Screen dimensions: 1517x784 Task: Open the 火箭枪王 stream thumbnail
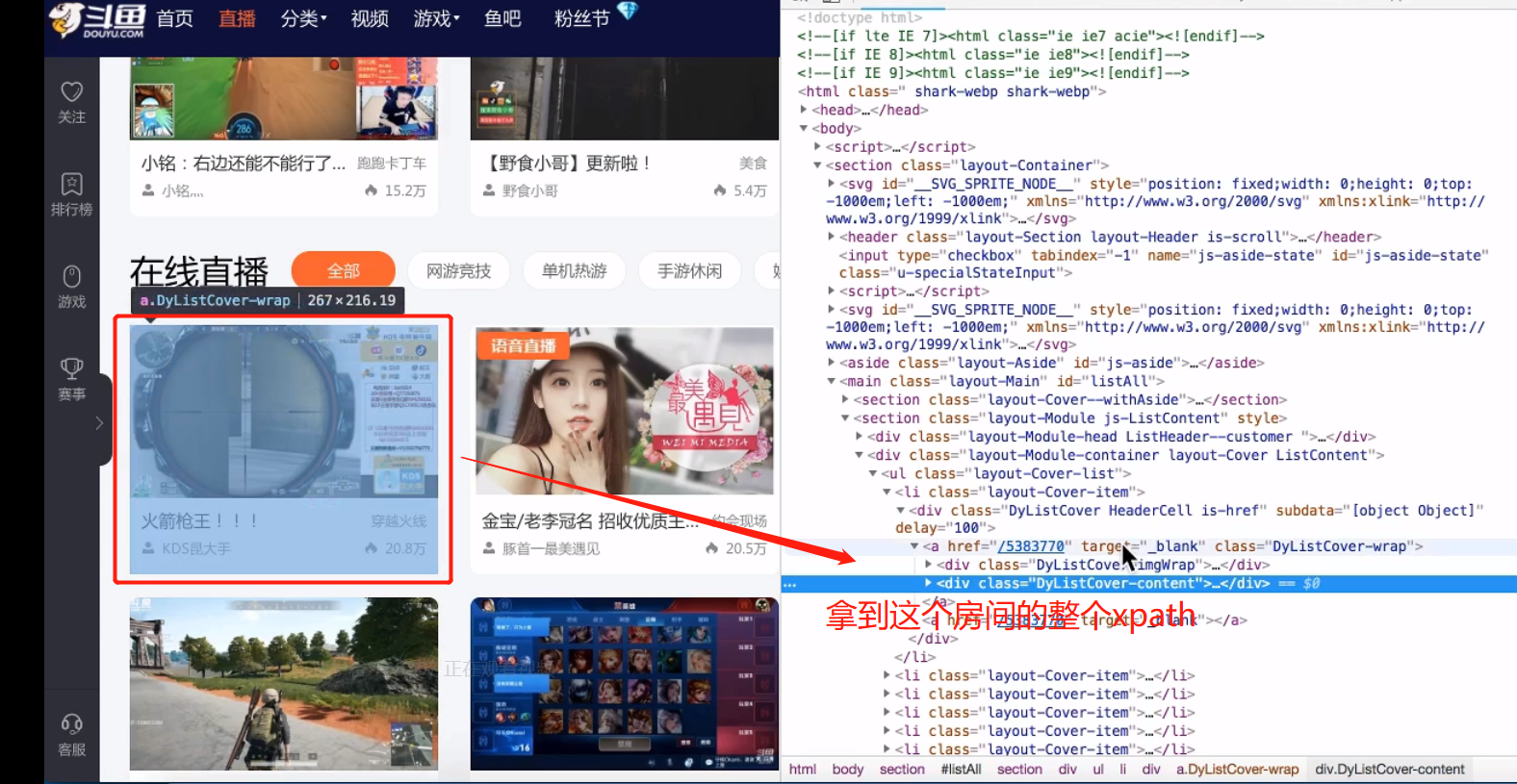tap(284, 411)
